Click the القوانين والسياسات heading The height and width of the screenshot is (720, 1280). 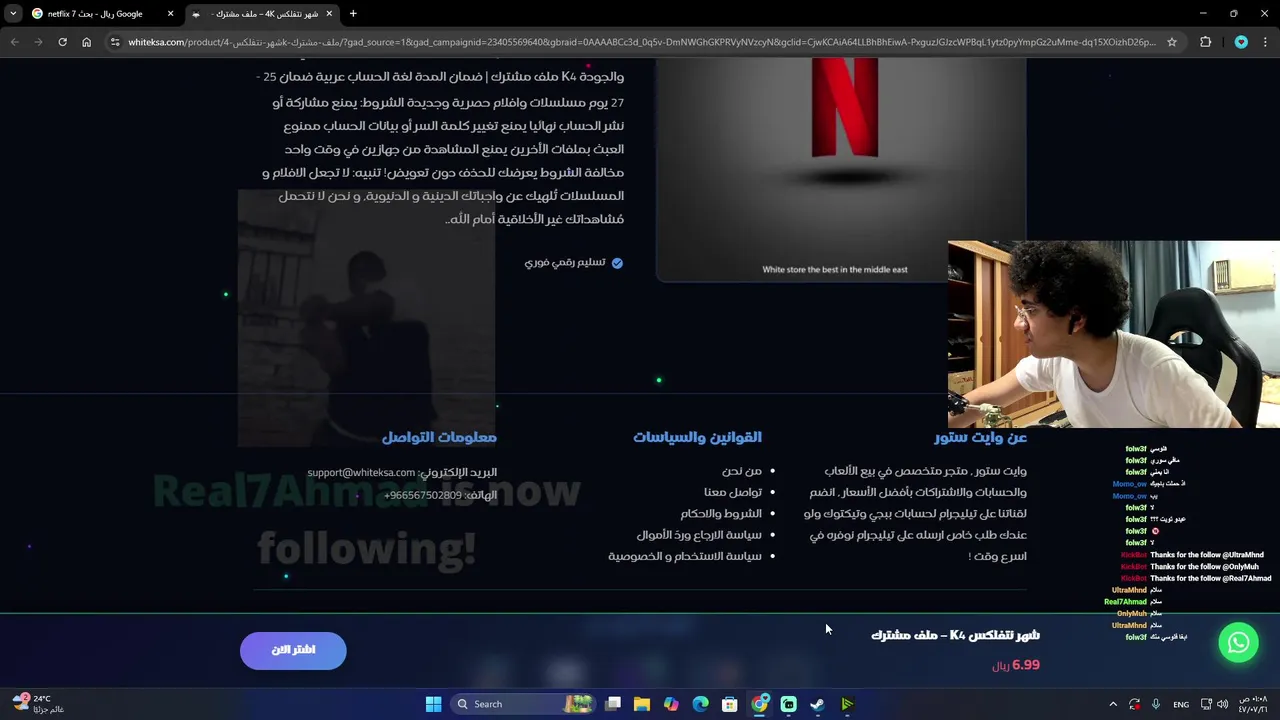tap(697, 437)
